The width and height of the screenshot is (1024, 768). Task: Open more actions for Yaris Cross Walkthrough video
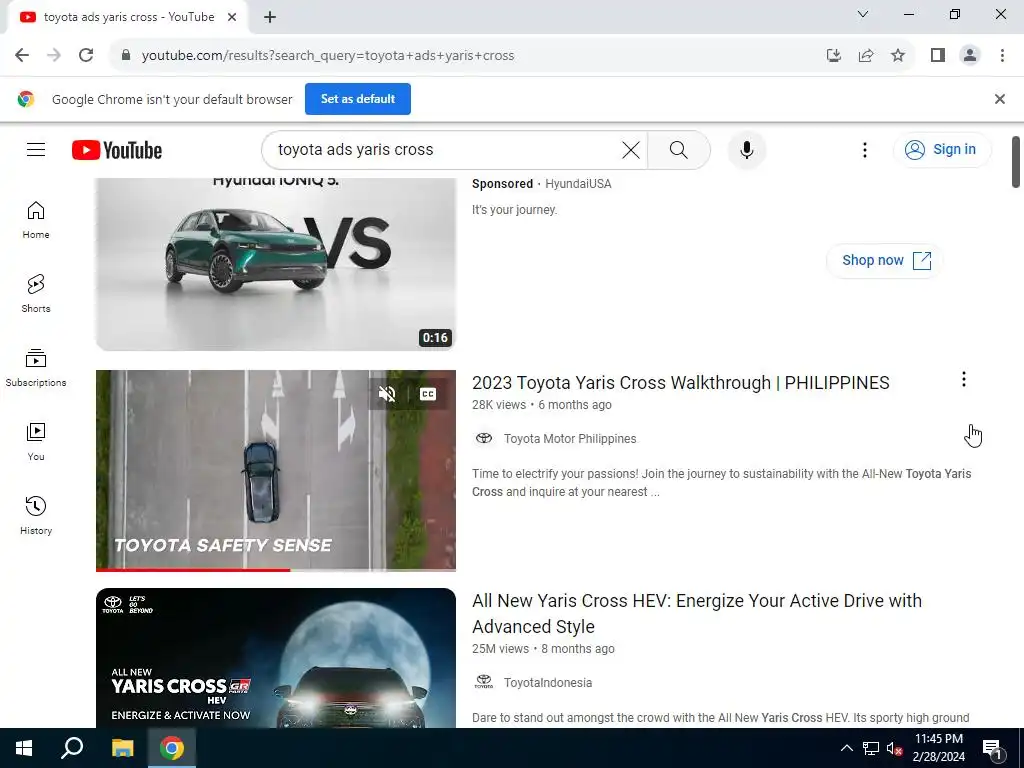click(x=963, y=379)
